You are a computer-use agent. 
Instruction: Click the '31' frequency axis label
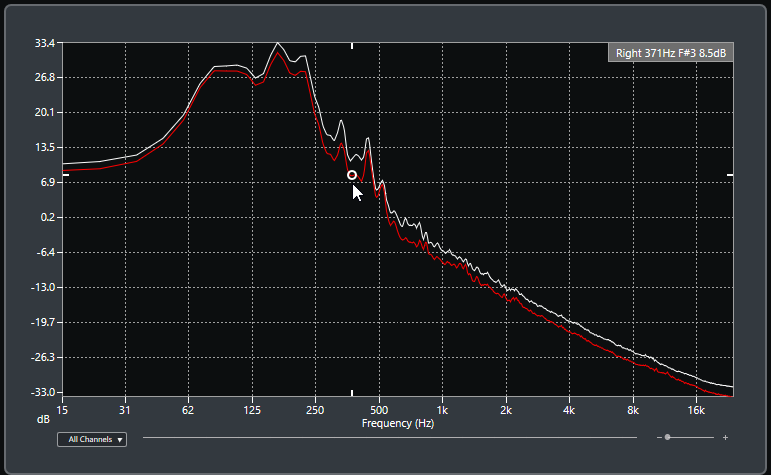click(x=125, y=410)
